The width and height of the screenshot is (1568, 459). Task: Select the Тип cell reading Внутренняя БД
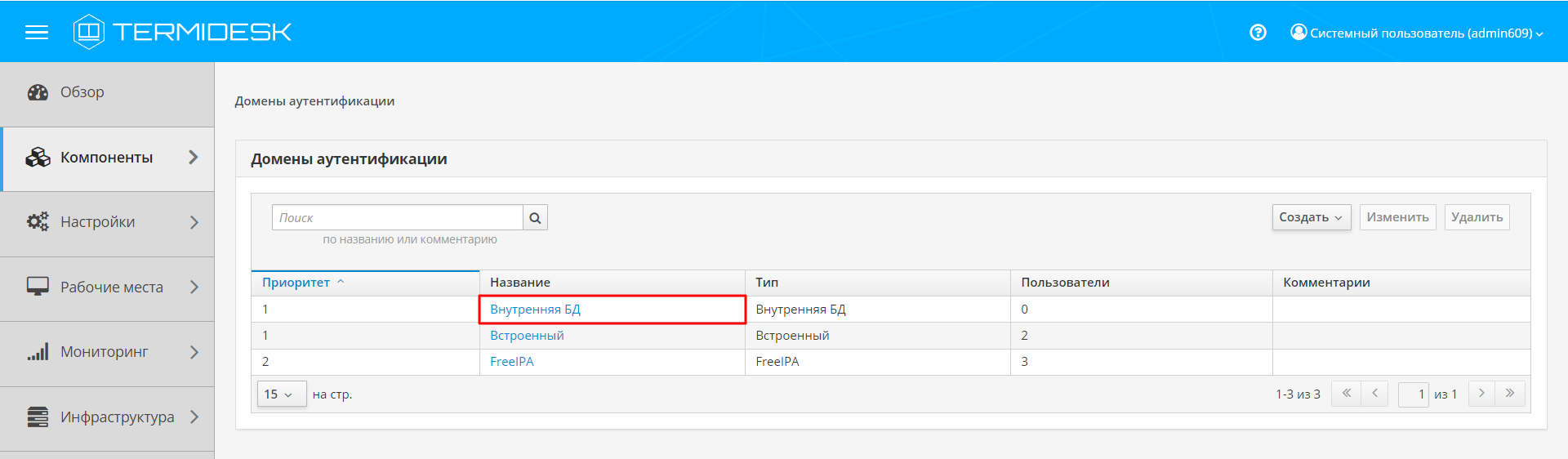click(x=878, y=310)
